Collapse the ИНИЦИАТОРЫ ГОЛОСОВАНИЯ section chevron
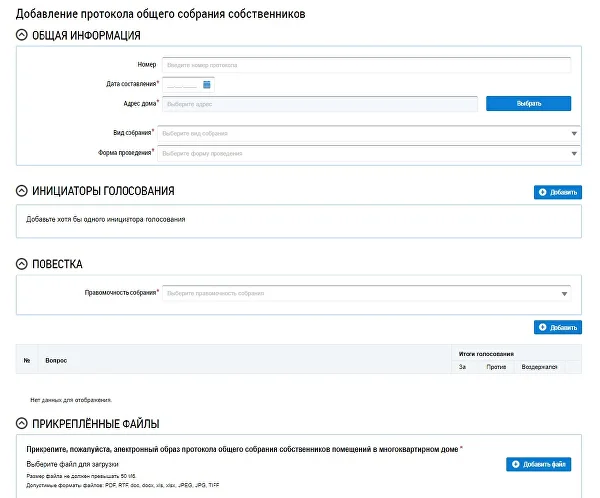 [23, 191]
